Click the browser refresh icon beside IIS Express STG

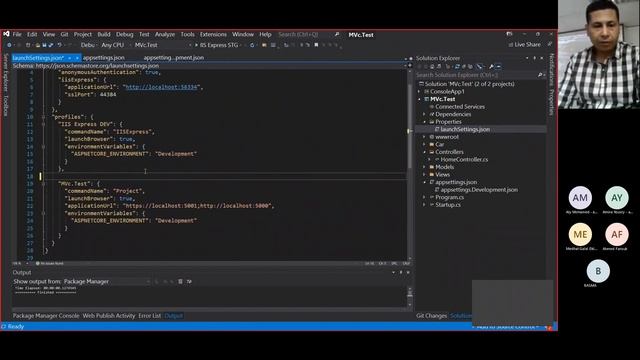pos(252,45)
